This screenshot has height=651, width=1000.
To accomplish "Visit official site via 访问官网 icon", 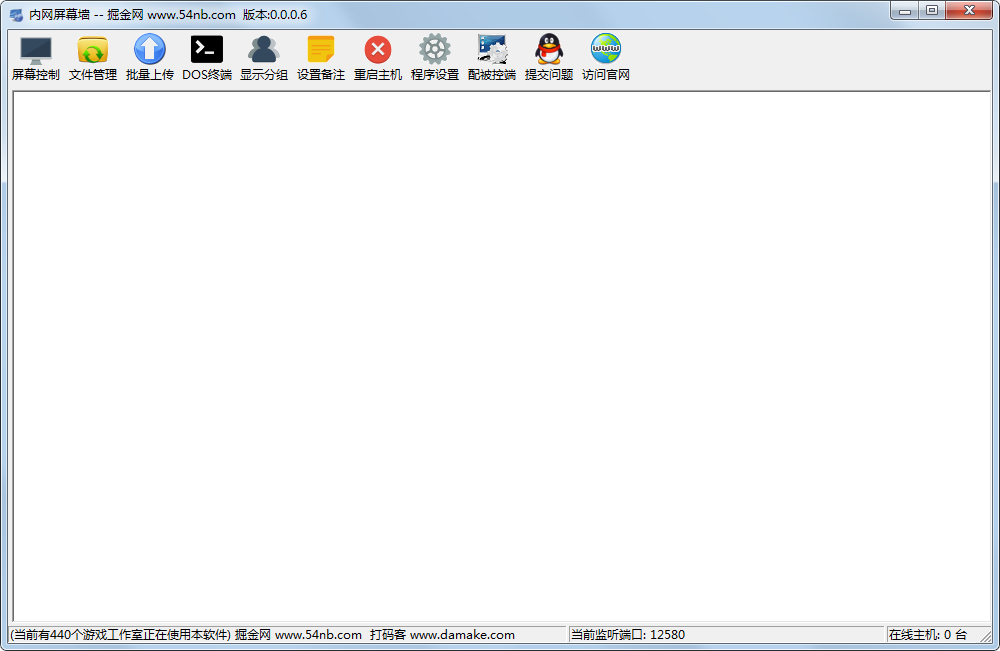I will pyautogui.click(x=606, y=57).
